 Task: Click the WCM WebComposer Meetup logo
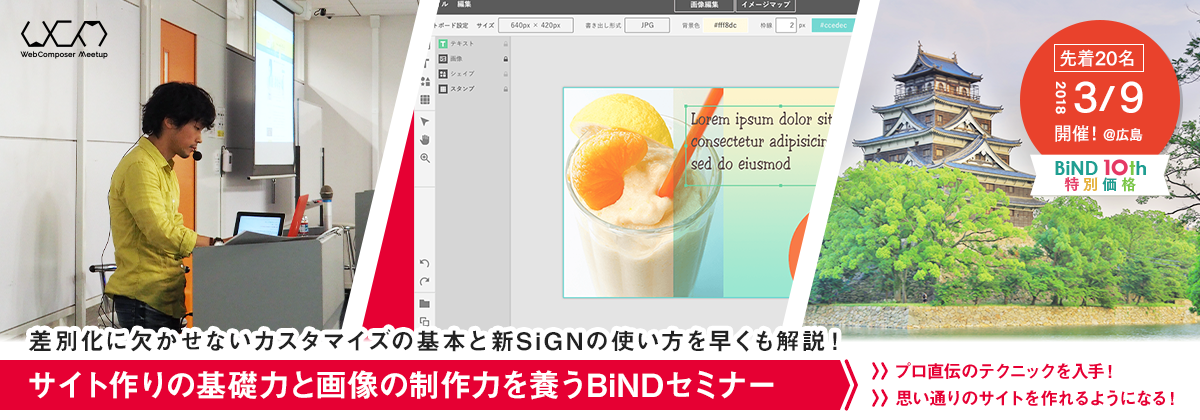[x=64, y=42]
